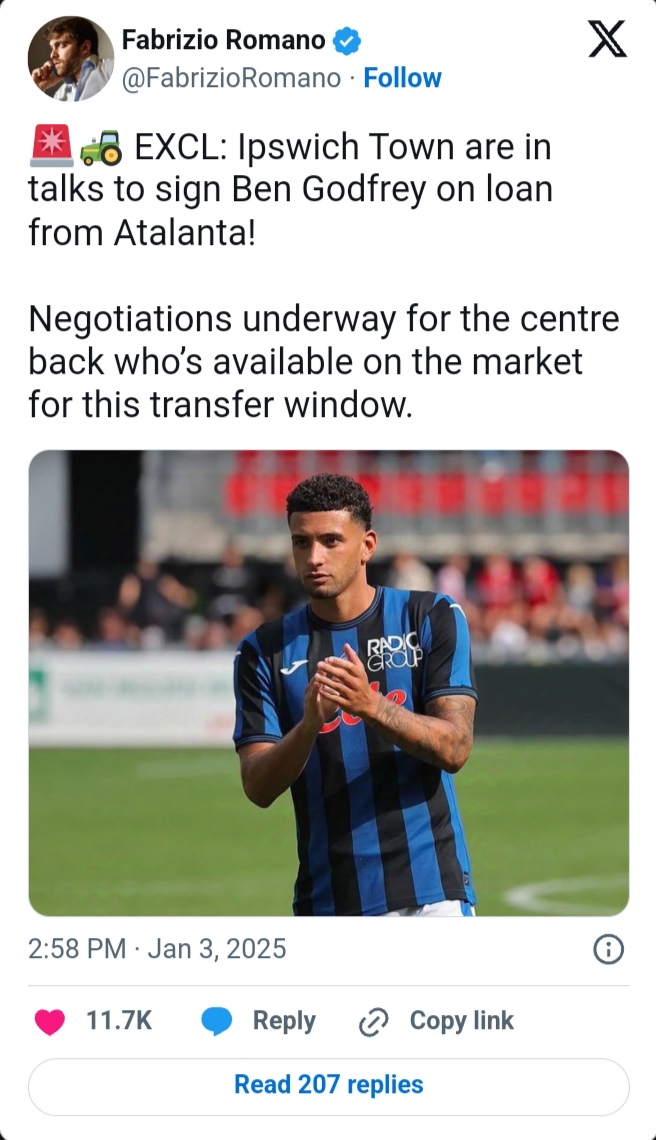This screenshot has height=1140, width=656.
Task: Follow Fabrizio Romano
Action: 402,78
